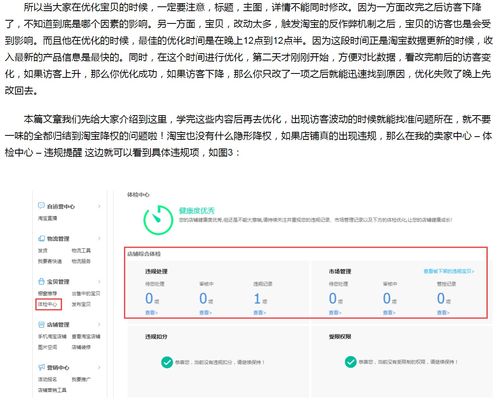Expand the 宝贝管理 section chevron
Screen dimensions: 500x405
pos(99,282)
